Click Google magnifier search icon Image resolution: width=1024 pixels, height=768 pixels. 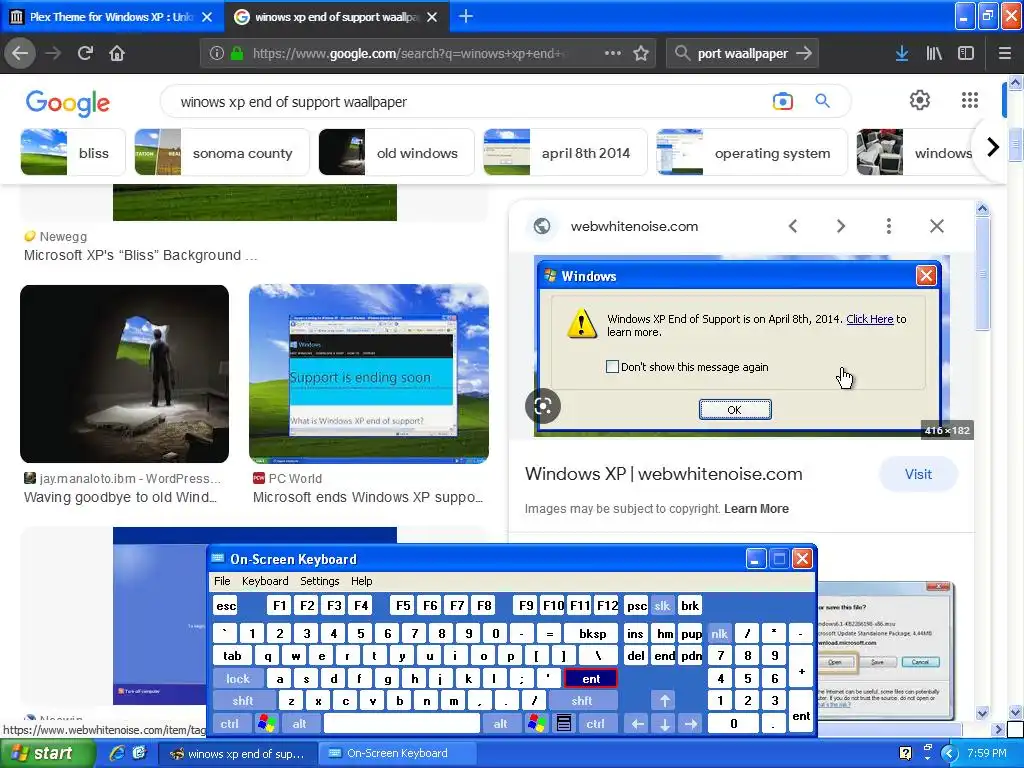[822, 101]
